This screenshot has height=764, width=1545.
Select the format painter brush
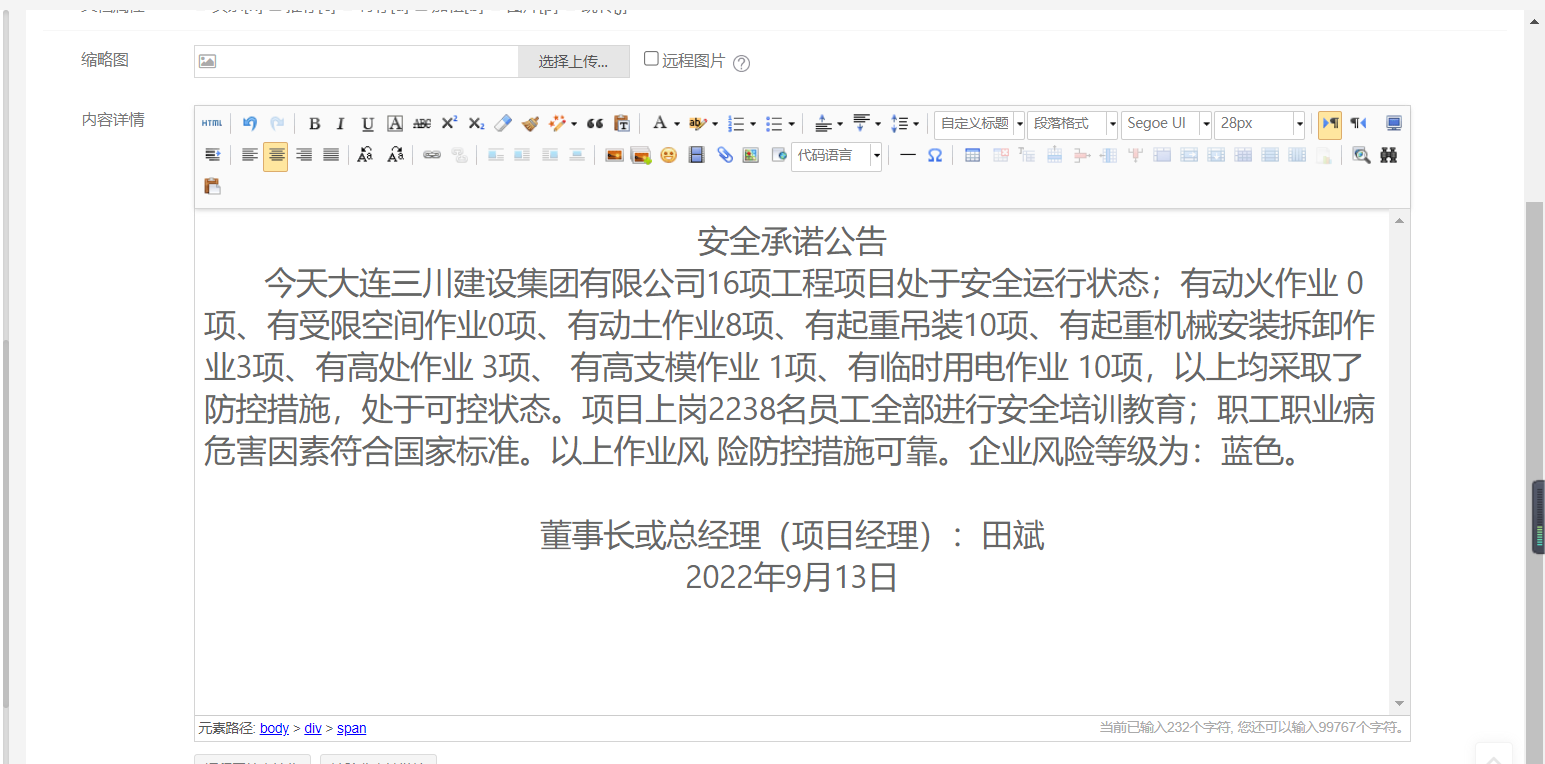point(530,123)
